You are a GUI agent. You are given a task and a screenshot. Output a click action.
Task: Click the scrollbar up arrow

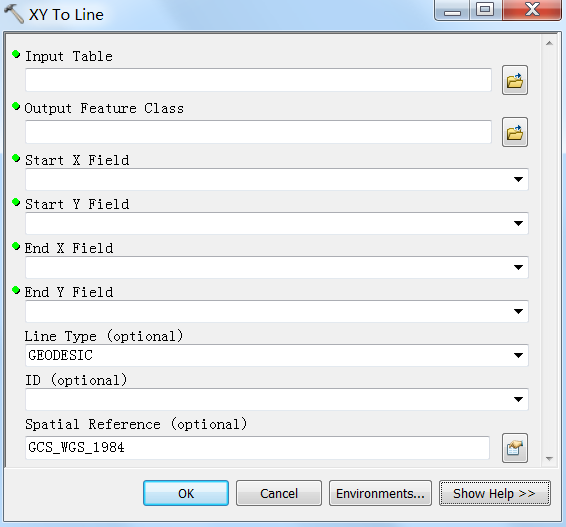click(549, 43)
